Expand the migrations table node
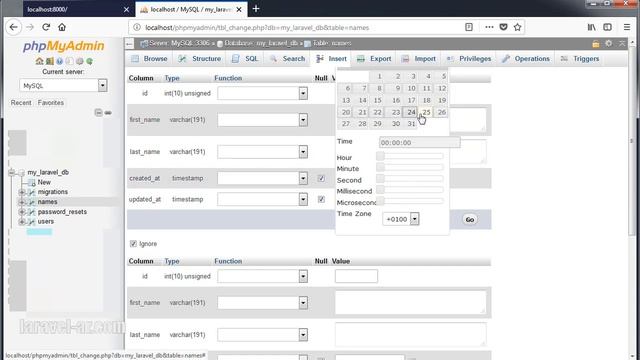 (22, 192)
